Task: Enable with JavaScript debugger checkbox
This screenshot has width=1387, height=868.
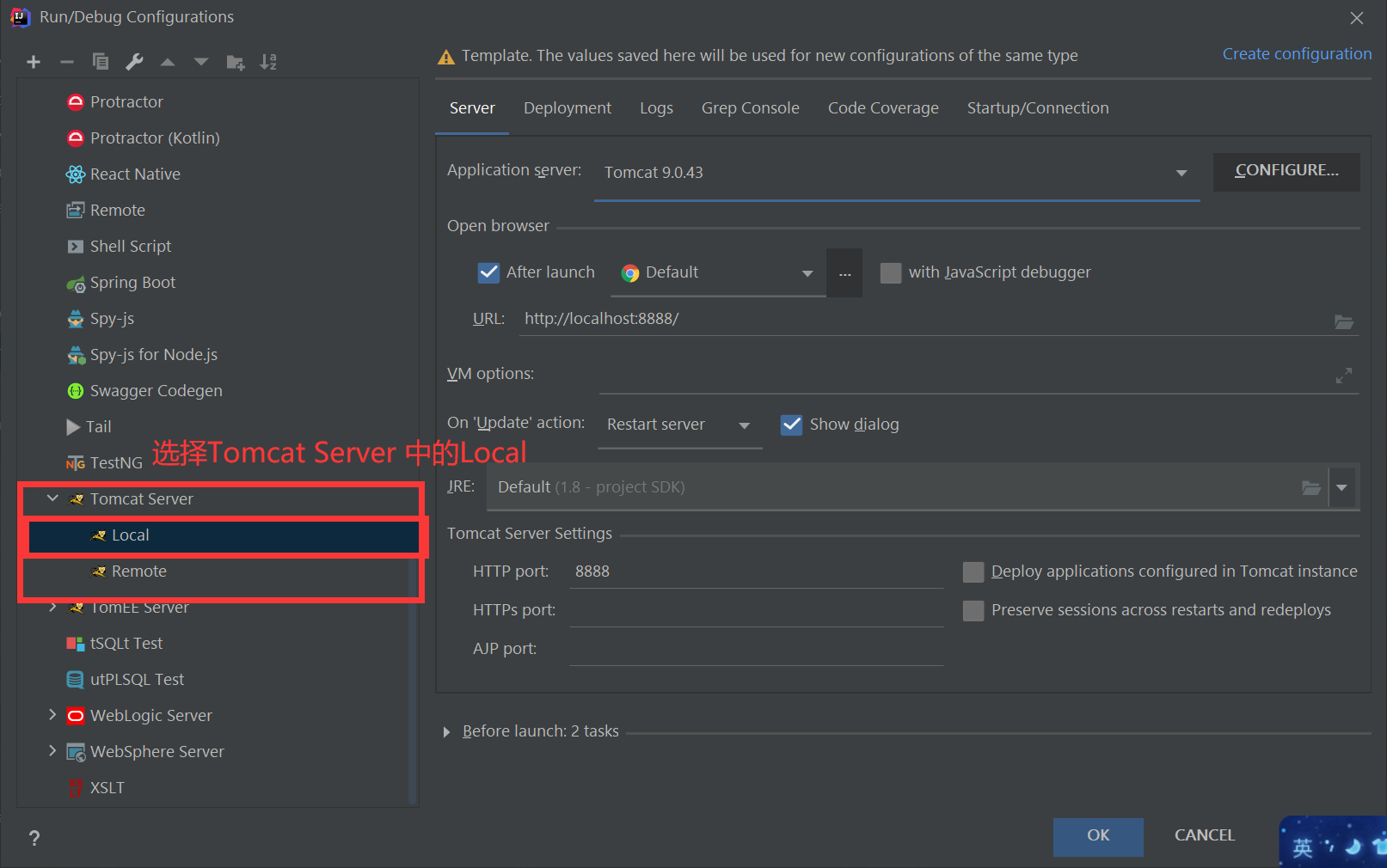Action: pos(891,272)
